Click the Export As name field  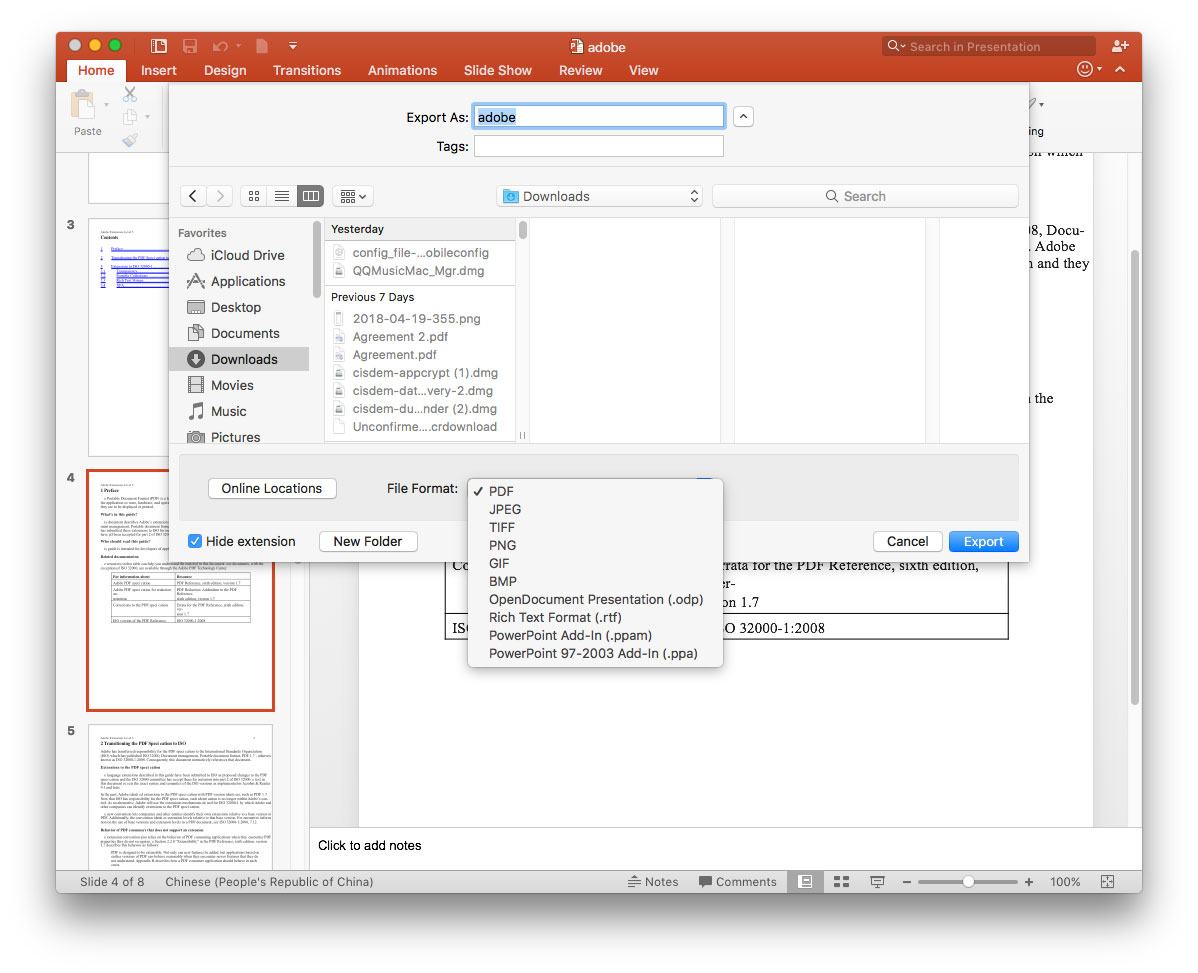(x=599, y=117)
